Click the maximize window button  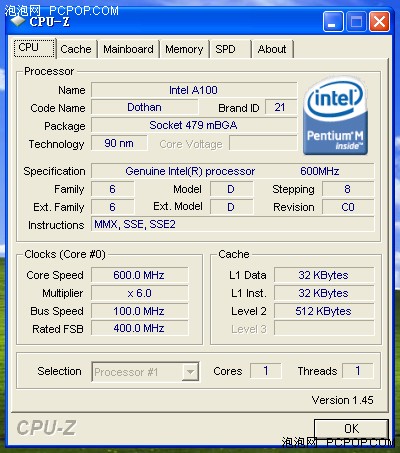356,22
